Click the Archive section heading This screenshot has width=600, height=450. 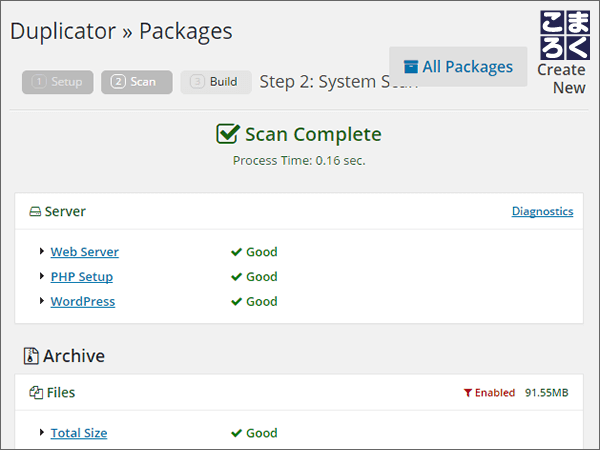click(x=74, y=356)
